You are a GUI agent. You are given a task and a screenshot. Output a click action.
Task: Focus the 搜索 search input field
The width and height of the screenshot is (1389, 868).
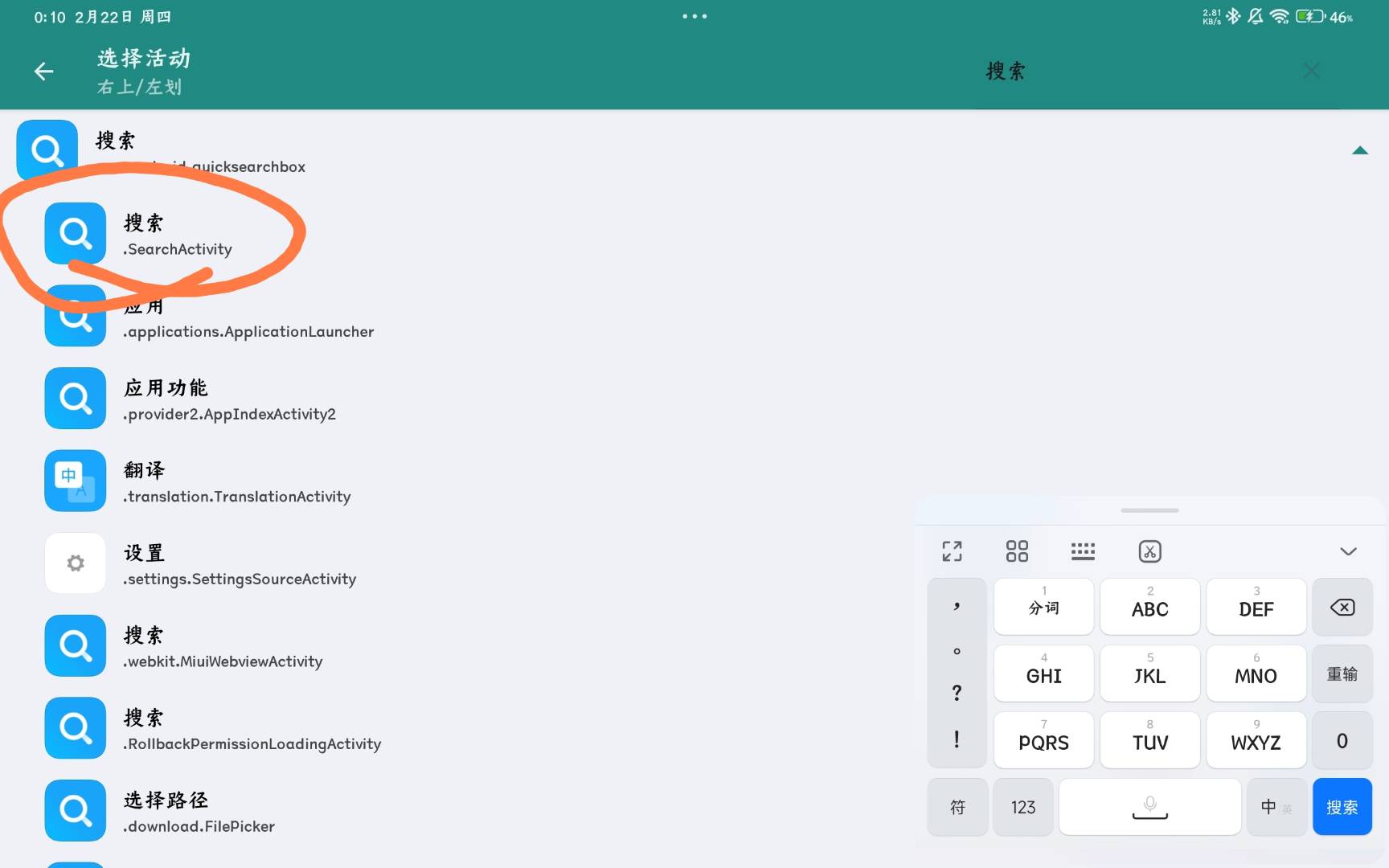click(1133, 72)
